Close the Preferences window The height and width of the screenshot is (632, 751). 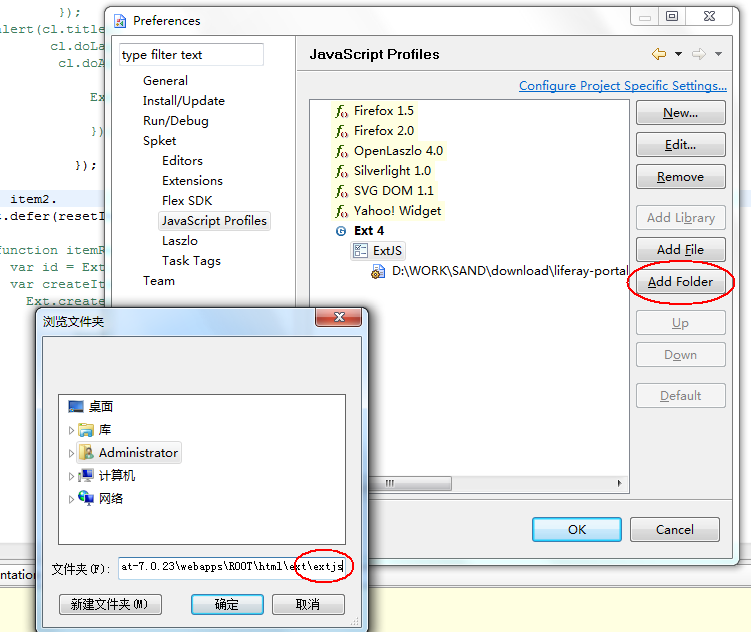[x=709, y=16]
